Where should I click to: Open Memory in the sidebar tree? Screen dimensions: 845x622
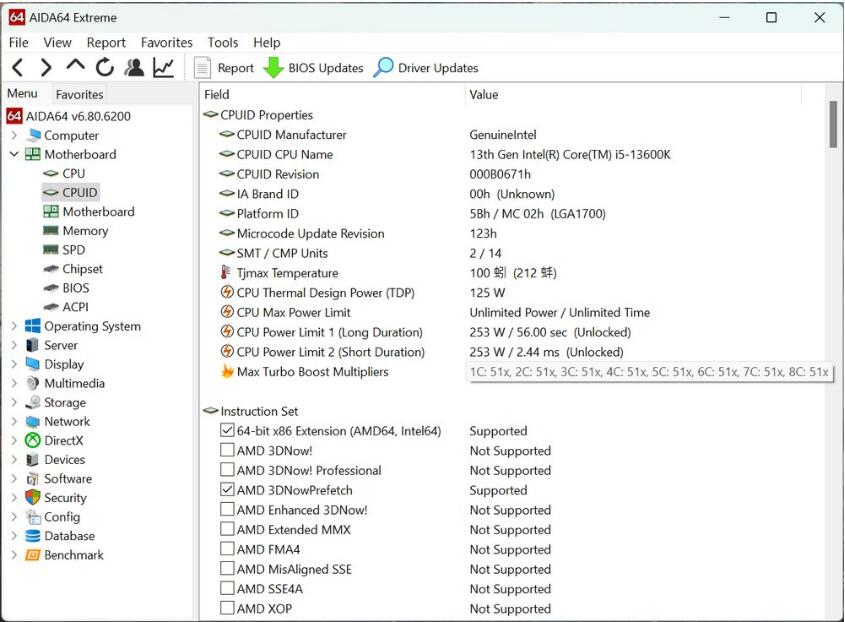click(75, 231)
